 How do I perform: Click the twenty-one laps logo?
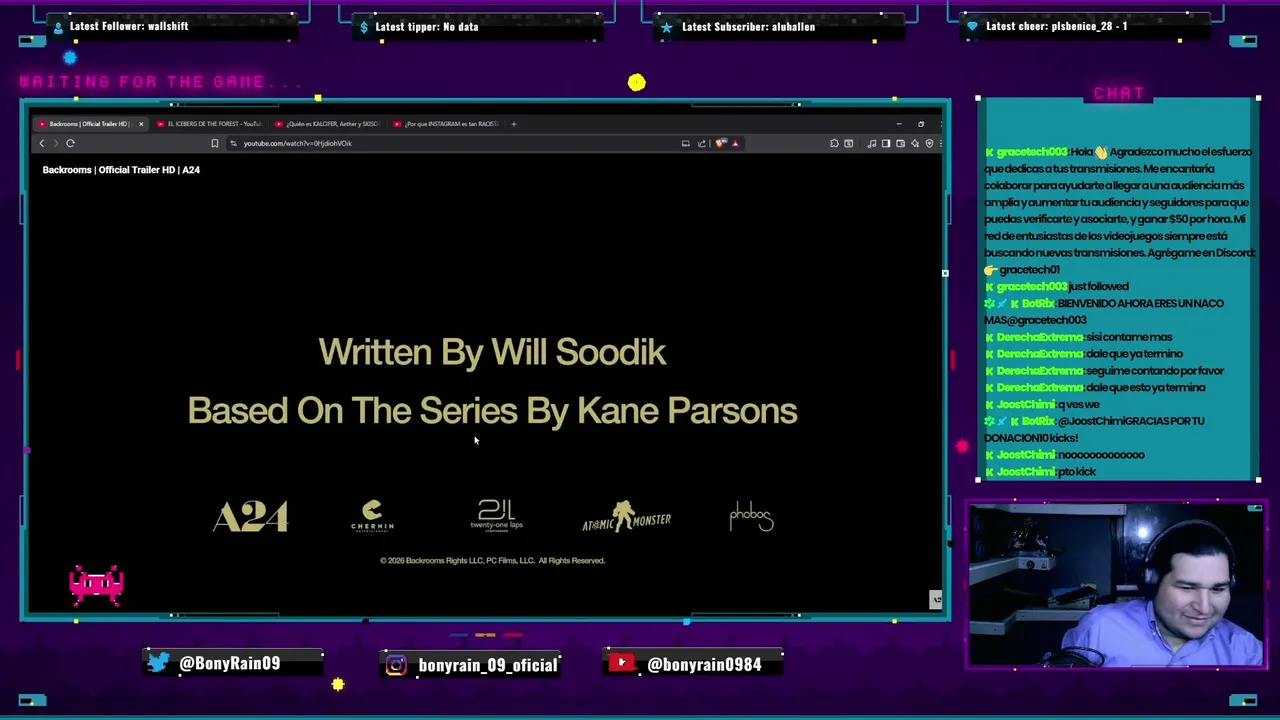tap(496, 515)
